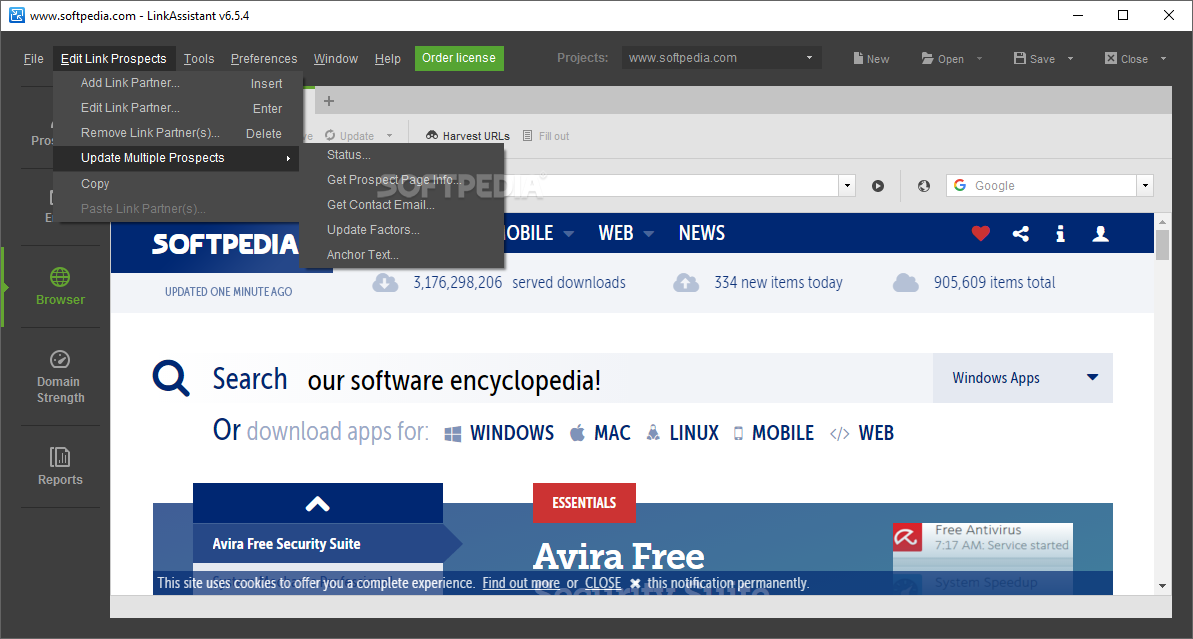Viewport: 1193px width, 639px height.
Task: Click the New project icon
Action: [x=858, y=59]
